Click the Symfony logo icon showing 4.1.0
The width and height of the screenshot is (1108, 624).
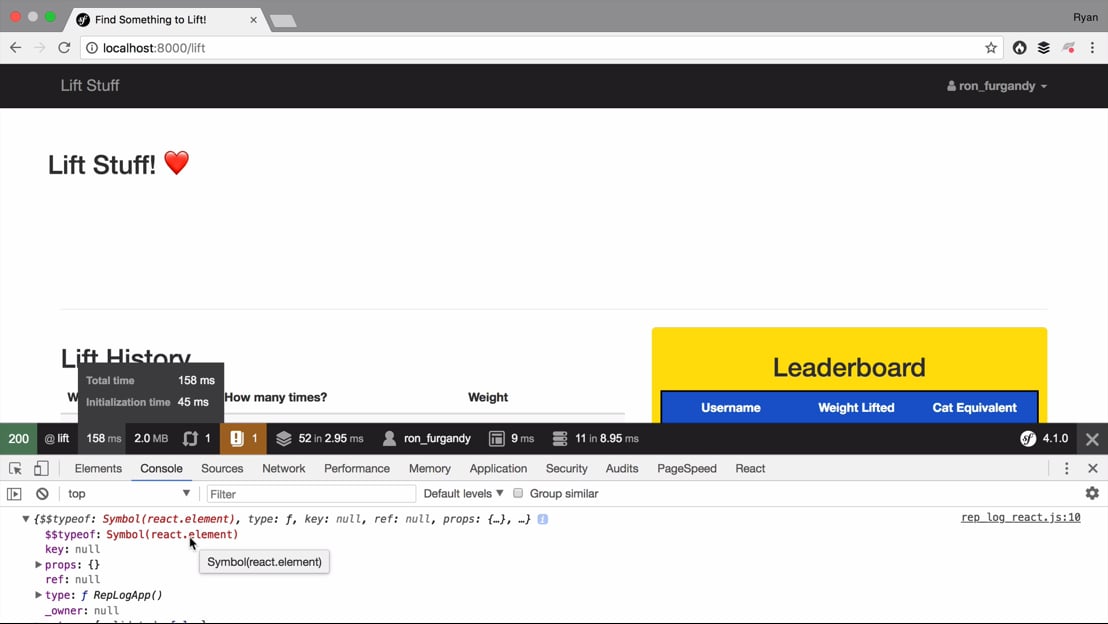point(1028,438)
